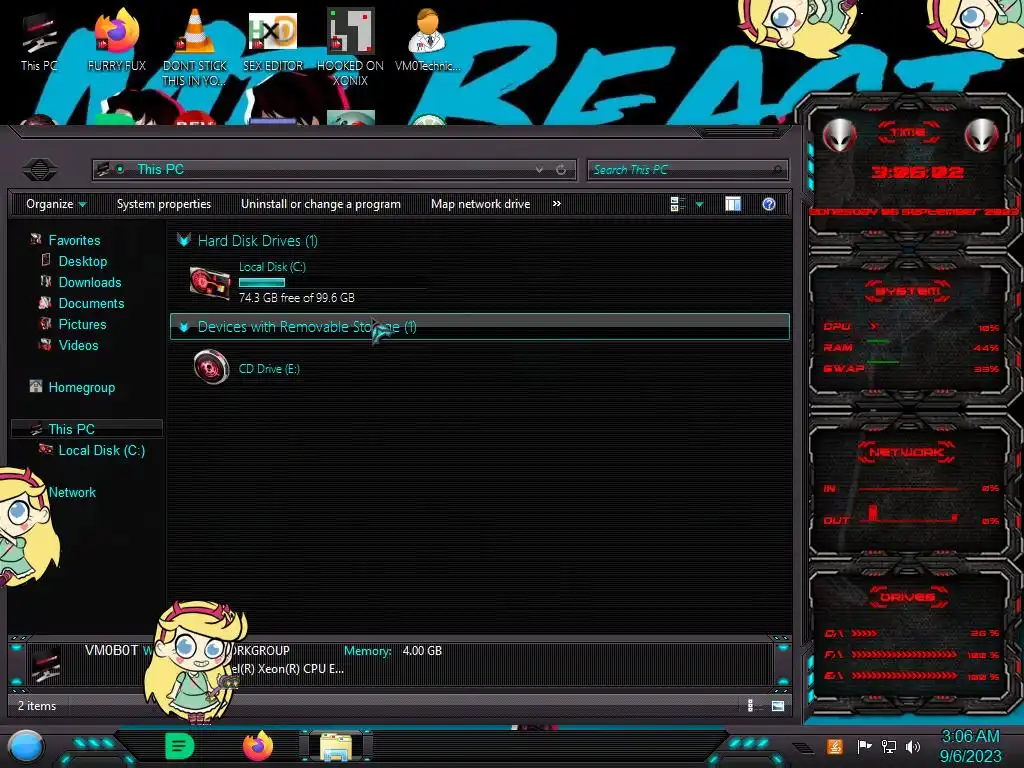The height and width of the screenshot is (768, 1024).
Task: Open the Explorer help icon
Action: (769, 204)
